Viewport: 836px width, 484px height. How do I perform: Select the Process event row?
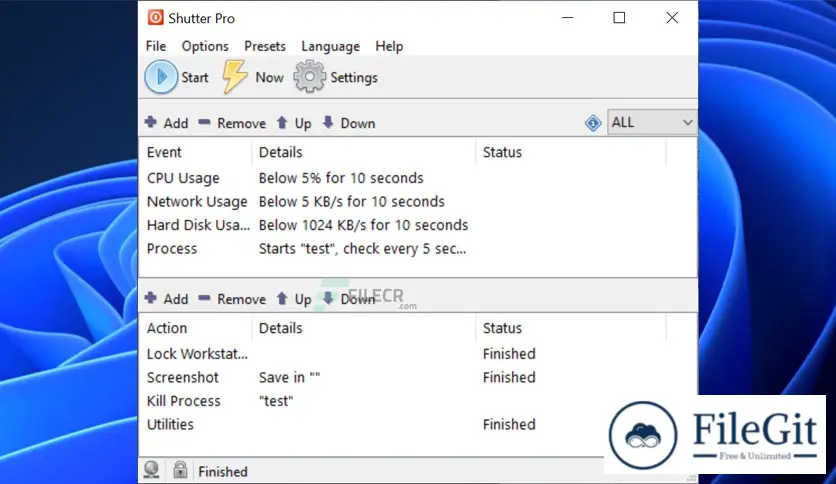click(x=418, y=248)
